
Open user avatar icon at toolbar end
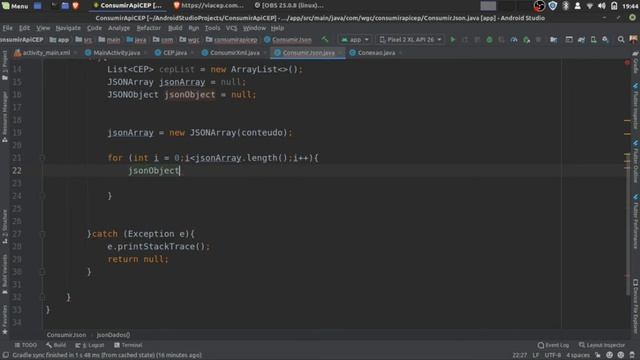tap(633, 40)
